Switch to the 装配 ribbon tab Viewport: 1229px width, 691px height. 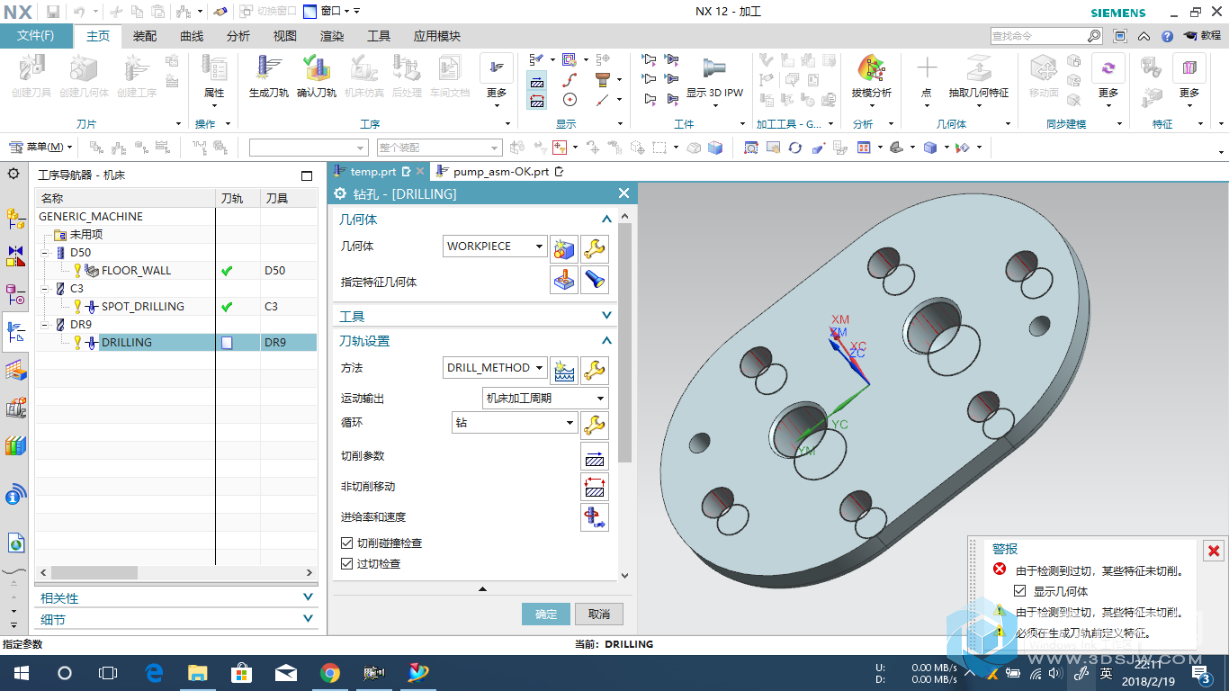pos(145,36)
